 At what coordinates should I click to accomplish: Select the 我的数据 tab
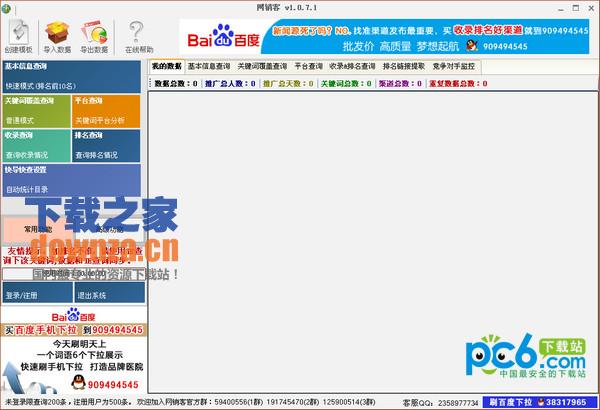(x=166, y=66)
